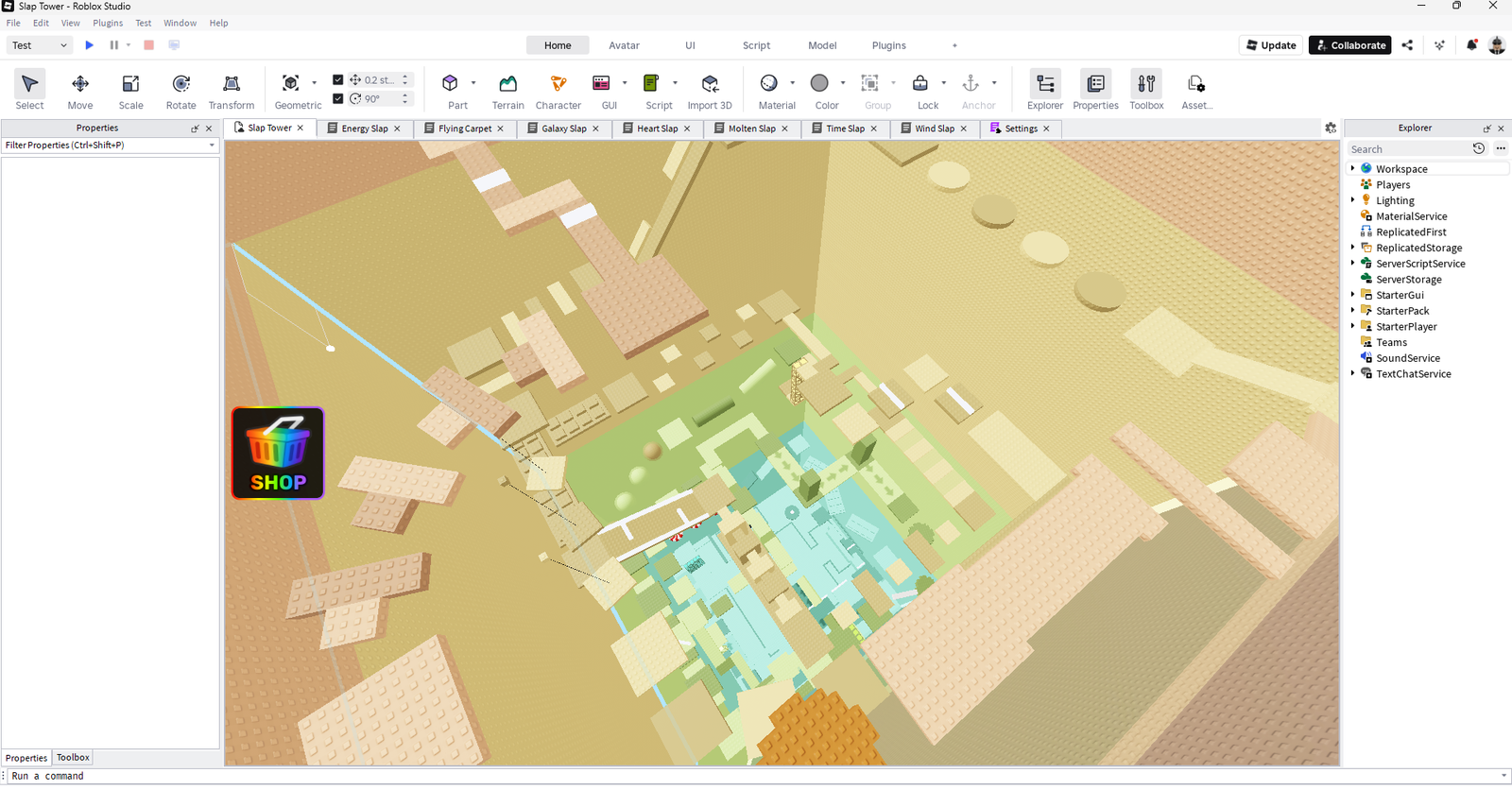Expand the Workspace tree node

1352,168
